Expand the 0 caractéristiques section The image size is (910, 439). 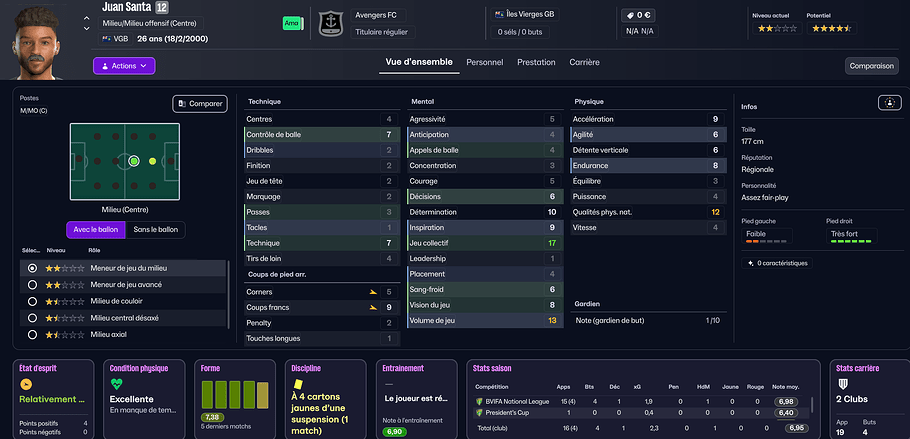point(781,263)
